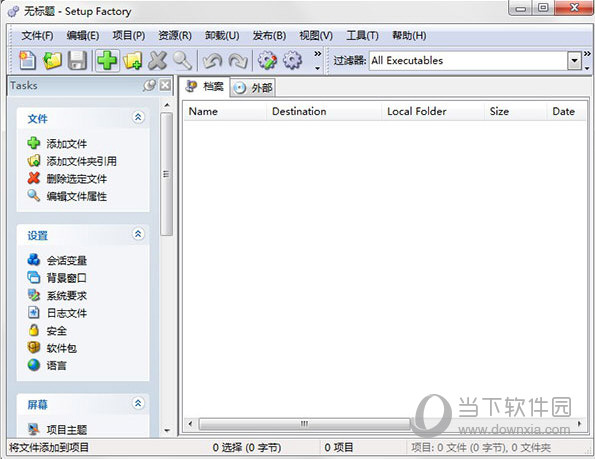
Task: Open the 编辑(E) menu
Action: (x=83, y=36)
